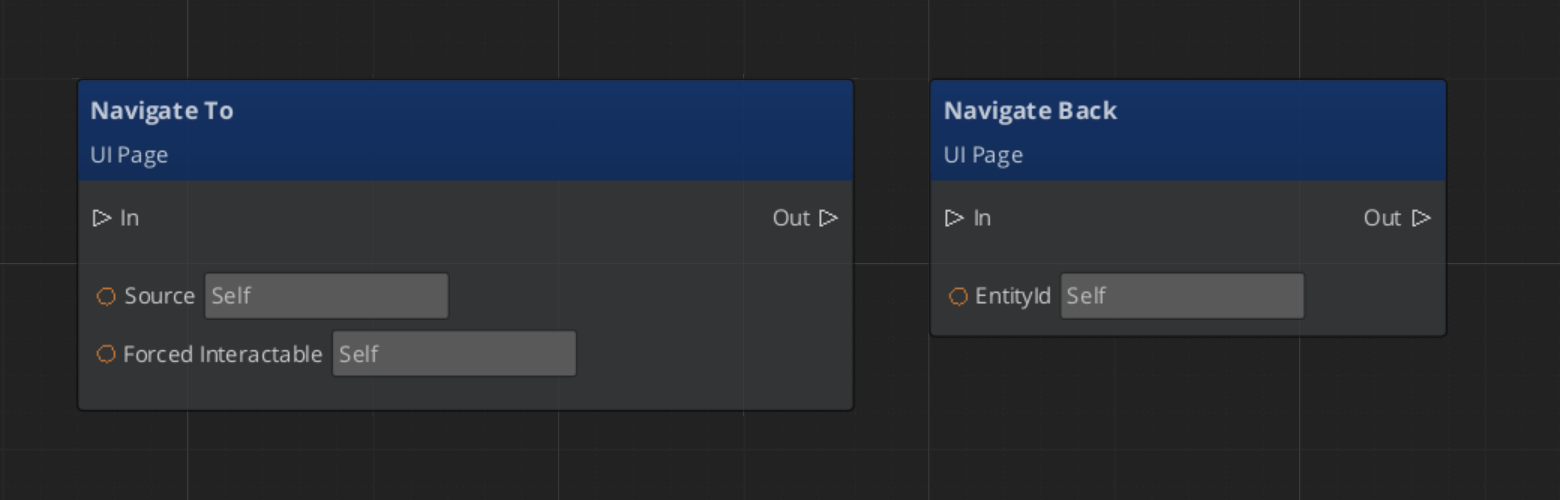Screen dimensions: 1560x500
Task: Click the Out label on Navigate To
Action: tap(790, 218)
